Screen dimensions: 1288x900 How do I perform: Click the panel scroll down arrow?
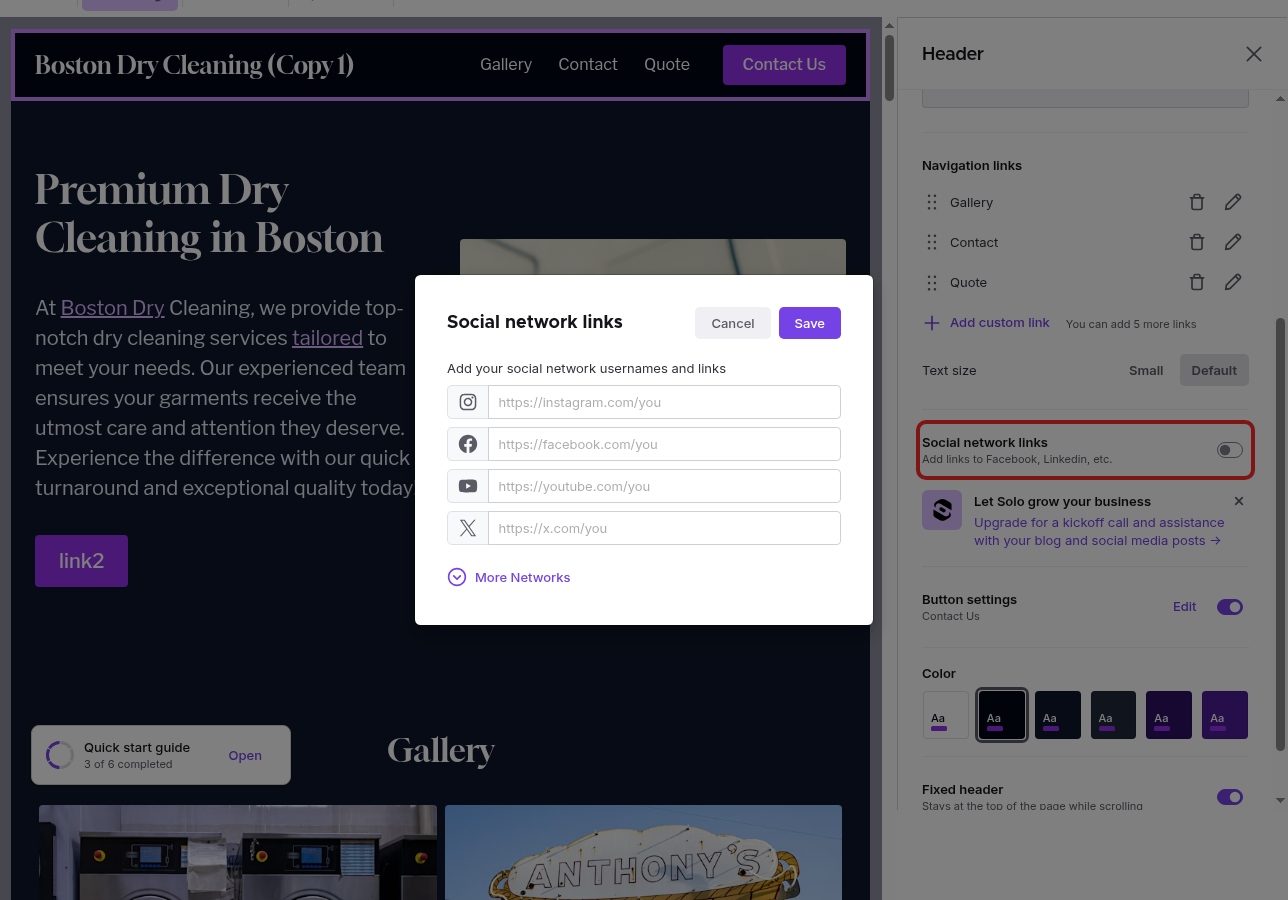pyautogui.click(x=1281, y=800)
